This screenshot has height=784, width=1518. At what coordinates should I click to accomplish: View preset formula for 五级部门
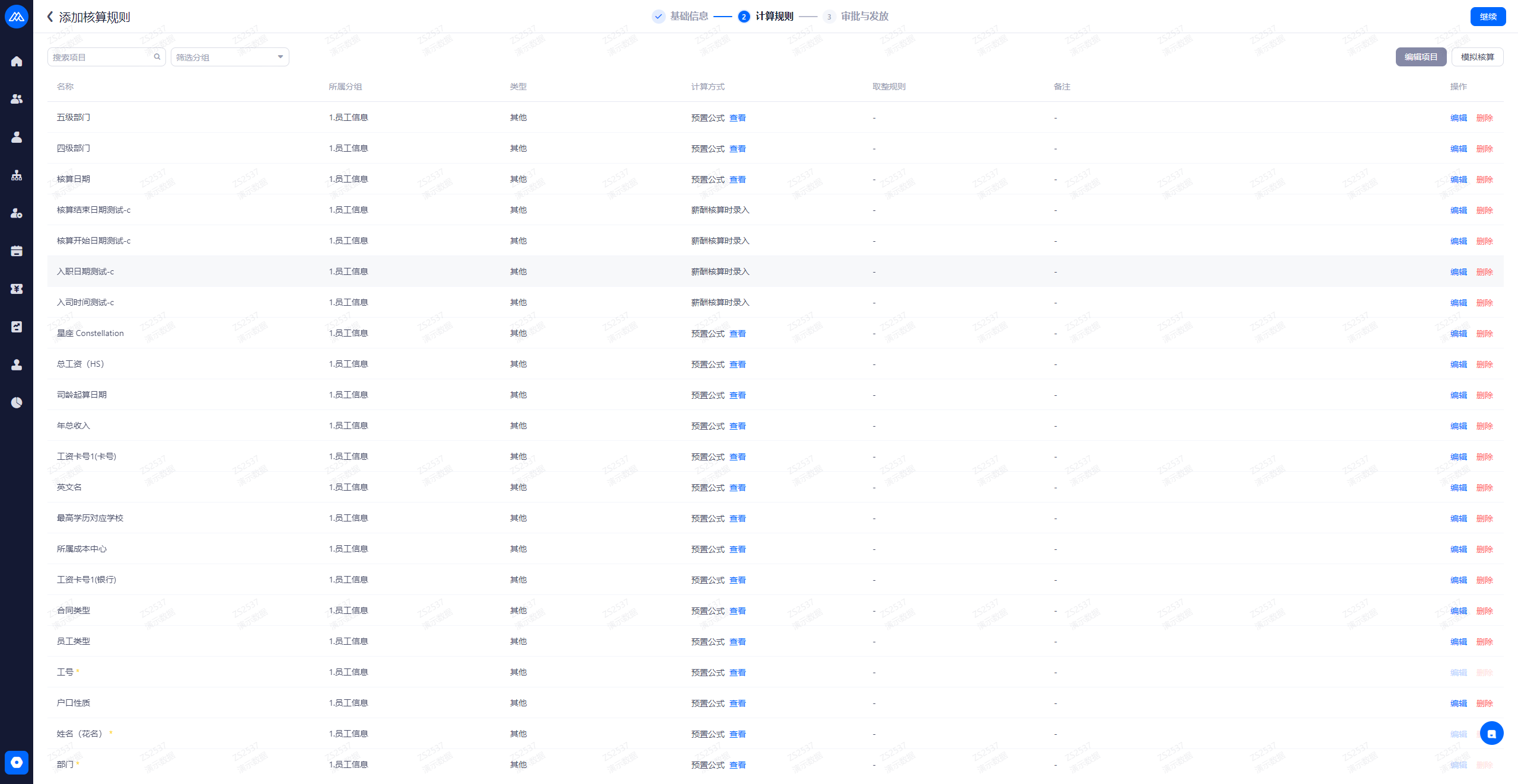(x=737, y=118)
